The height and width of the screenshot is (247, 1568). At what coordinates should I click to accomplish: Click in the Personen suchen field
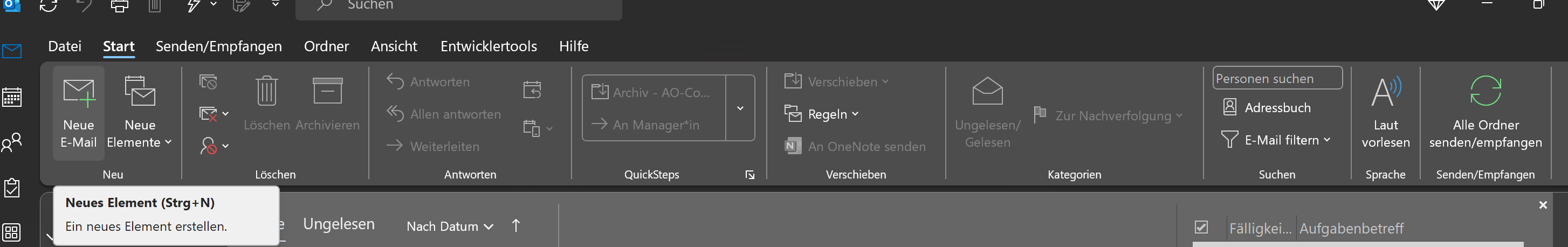tap(1276, 79)
